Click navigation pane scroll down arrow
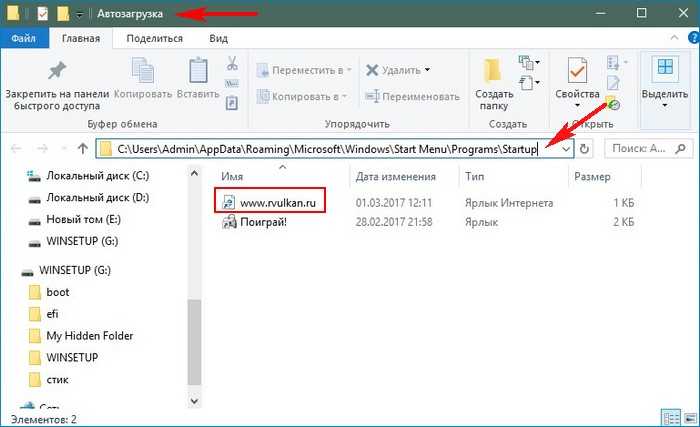 (x=194, y=401)
